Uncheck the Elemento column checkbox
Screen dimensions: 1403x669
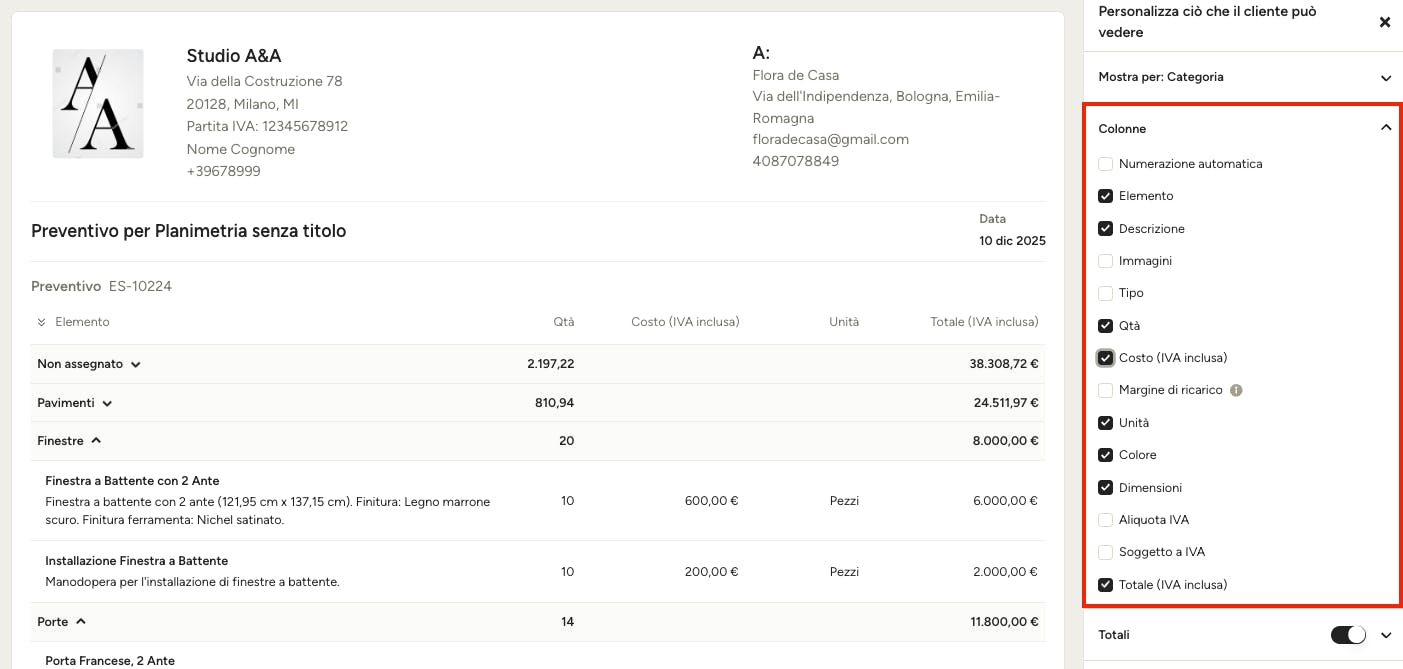coord(1105,196)
